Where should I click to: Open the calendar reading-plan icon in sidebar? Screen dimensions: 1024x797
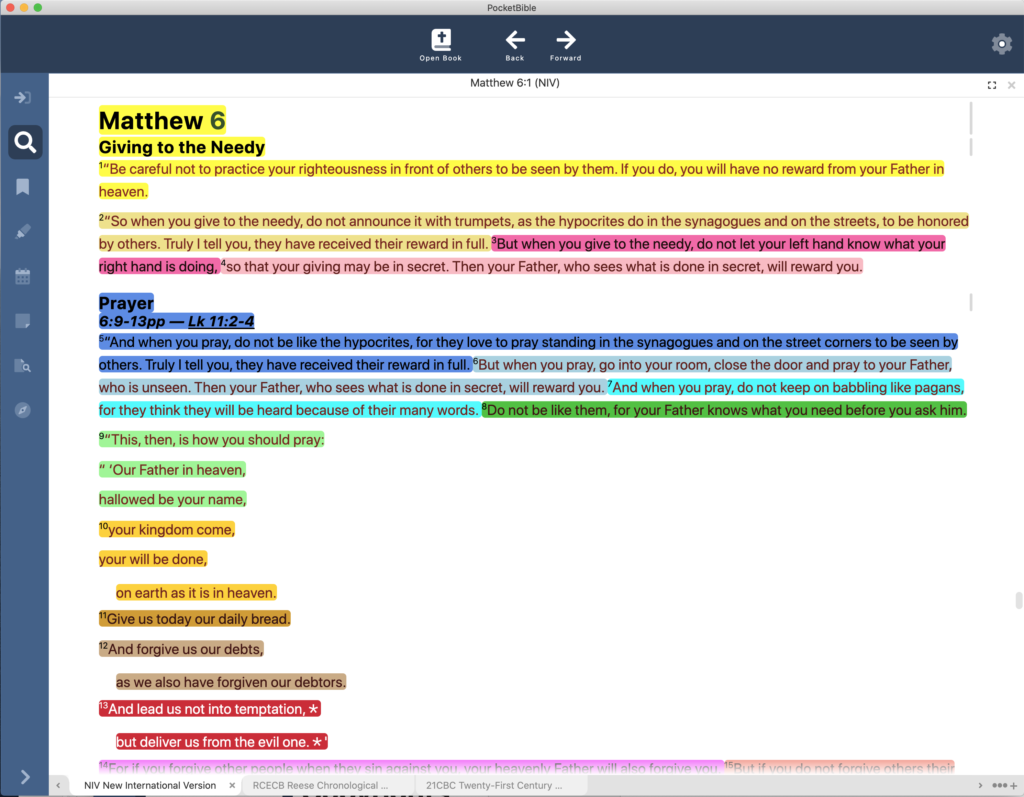click(x=23, y=276)
